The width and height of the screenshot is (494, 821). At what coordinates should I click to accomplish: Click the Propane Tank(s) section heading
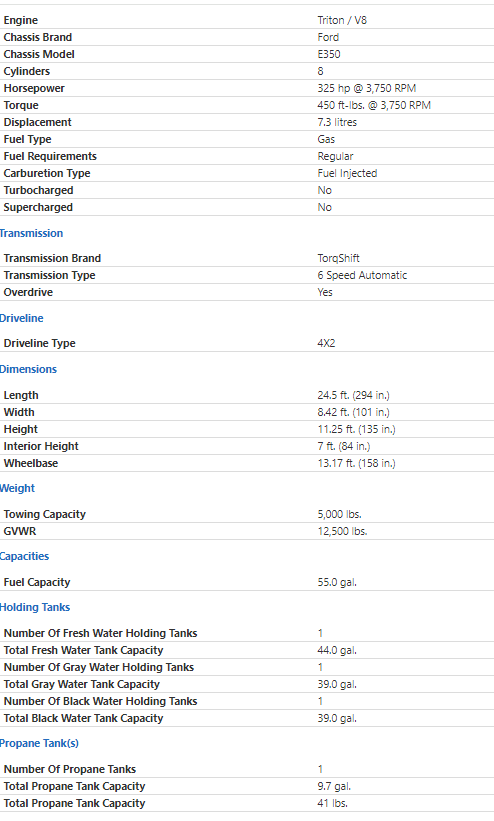39,744
